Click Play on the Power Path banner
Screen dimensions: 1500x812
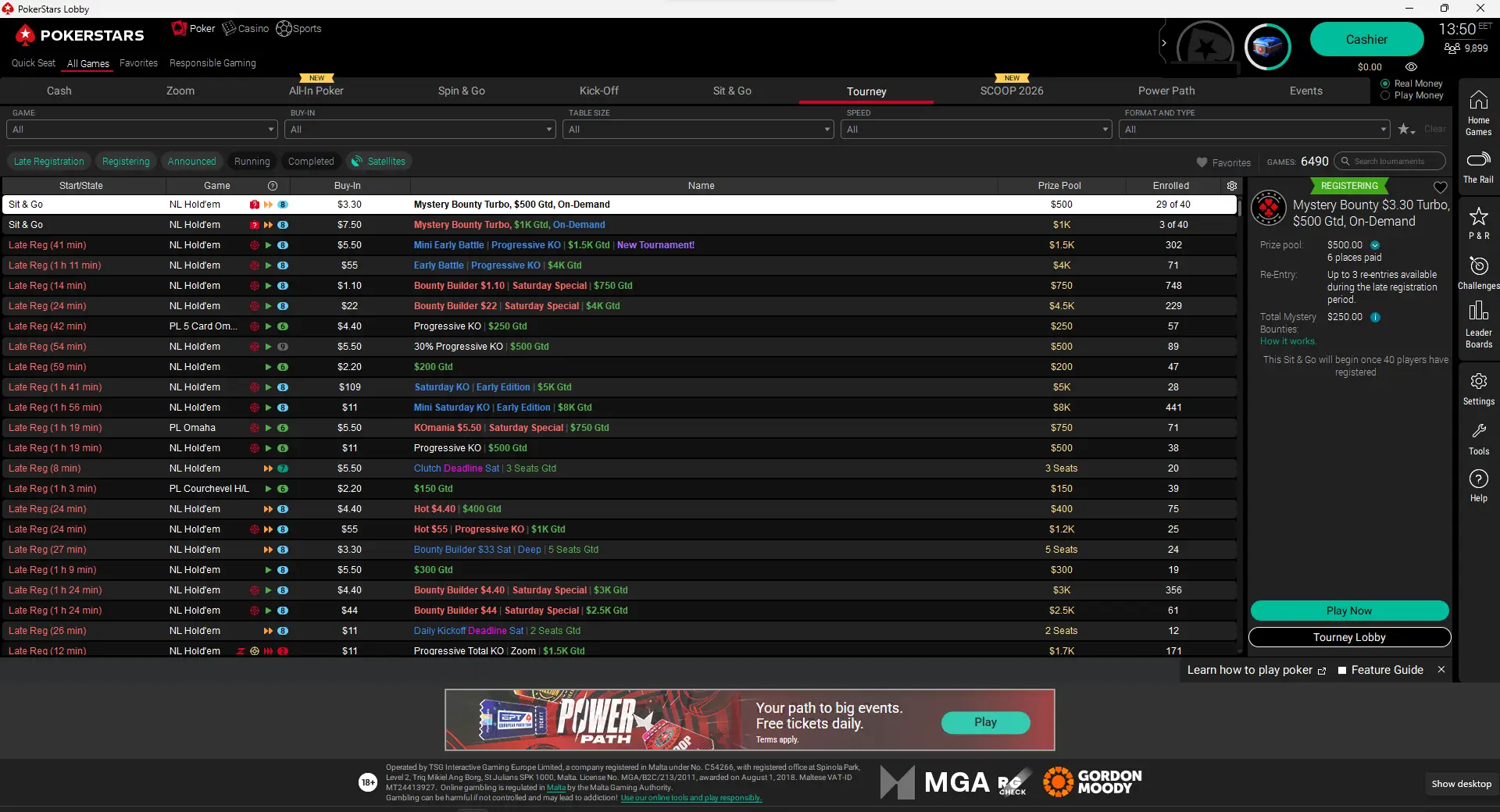[985, 722]
